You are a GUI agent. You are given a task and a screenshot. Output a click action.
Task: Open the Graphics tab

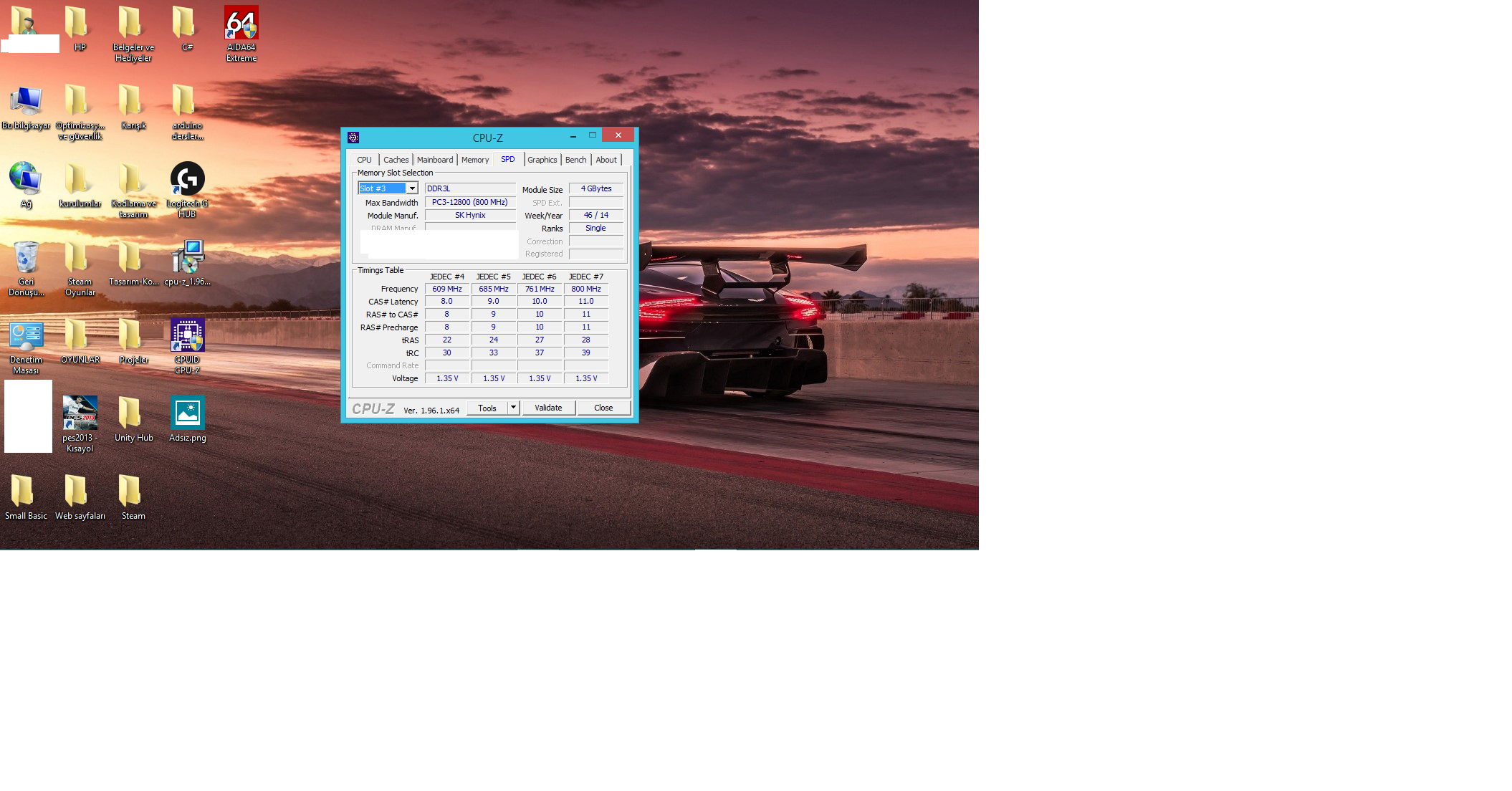pyautogui.click(x=542, y=160)
